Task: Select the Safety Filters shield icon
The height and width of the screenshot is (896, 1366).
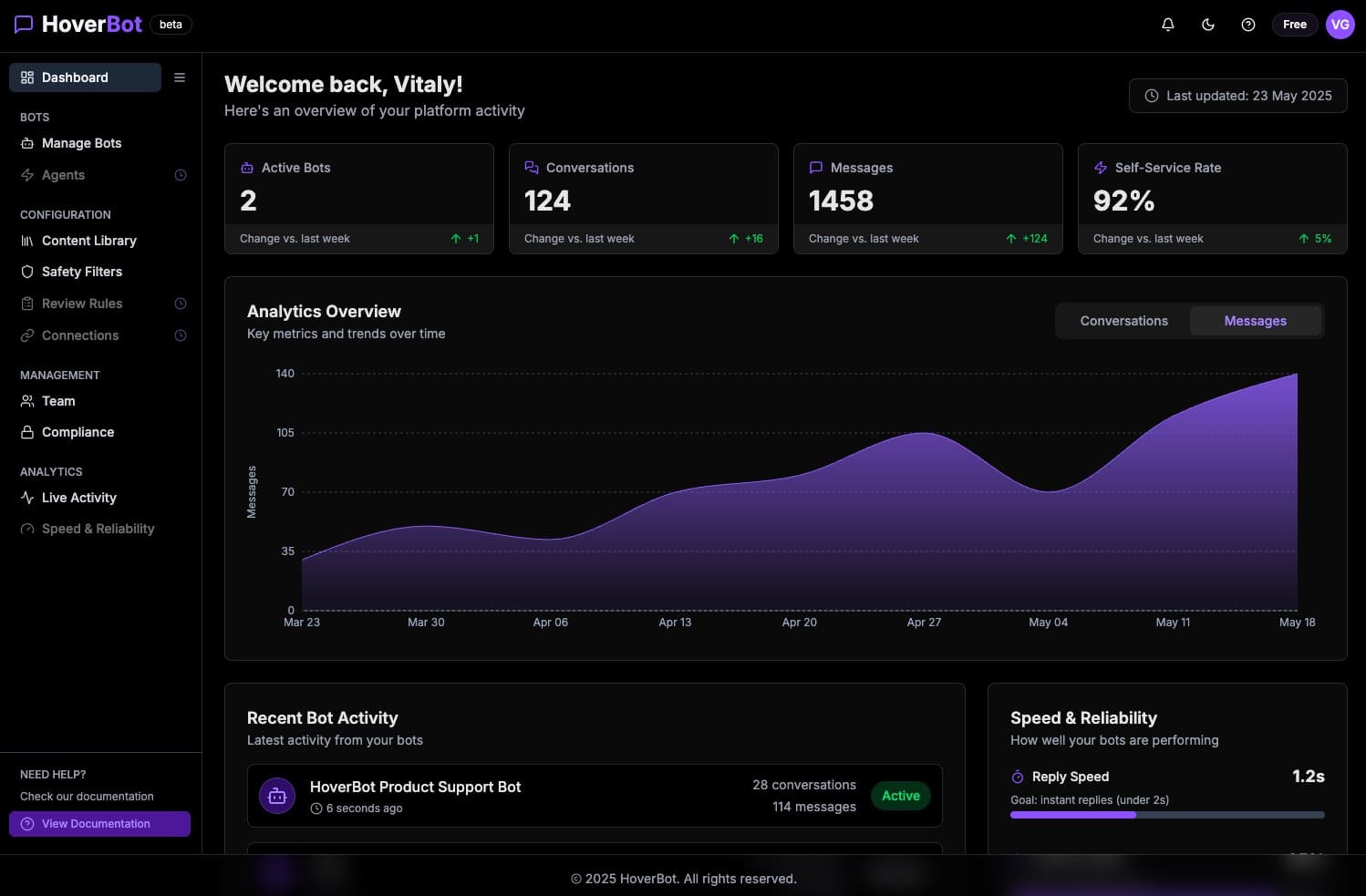Action: click(x=26, y=272)
